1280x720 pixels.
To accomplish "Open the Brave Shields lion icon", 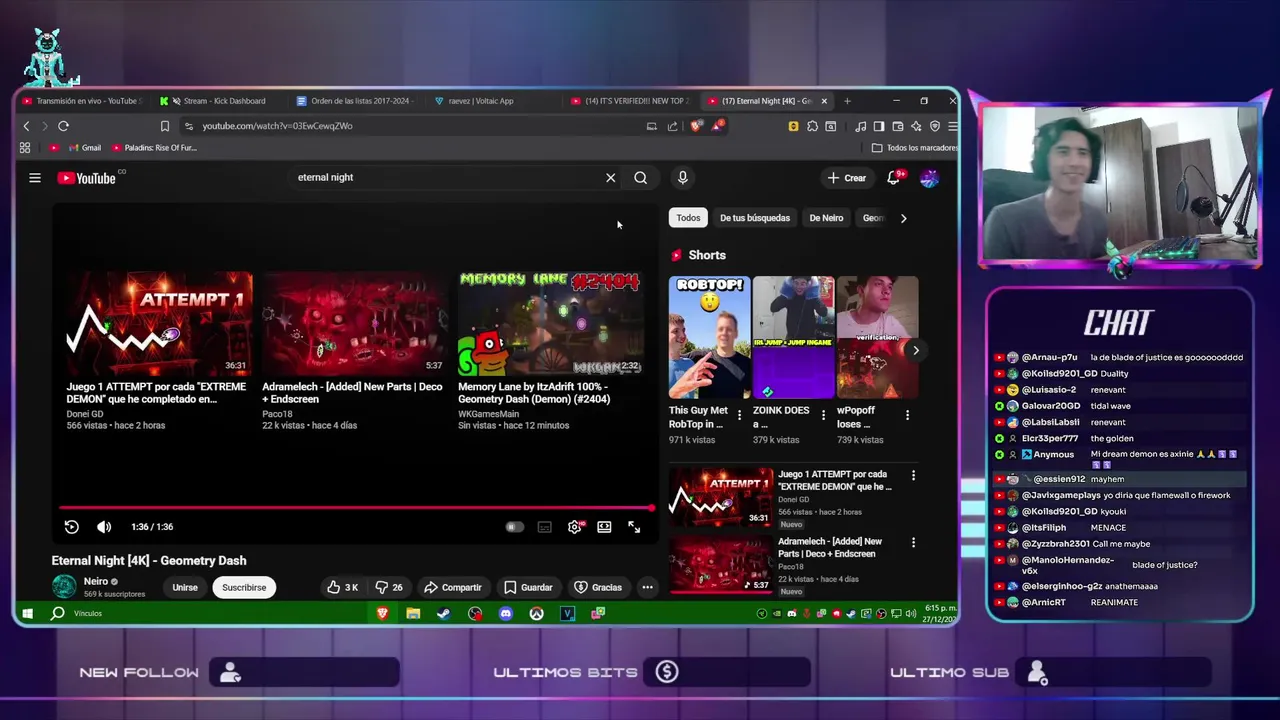I will (697, 126).
